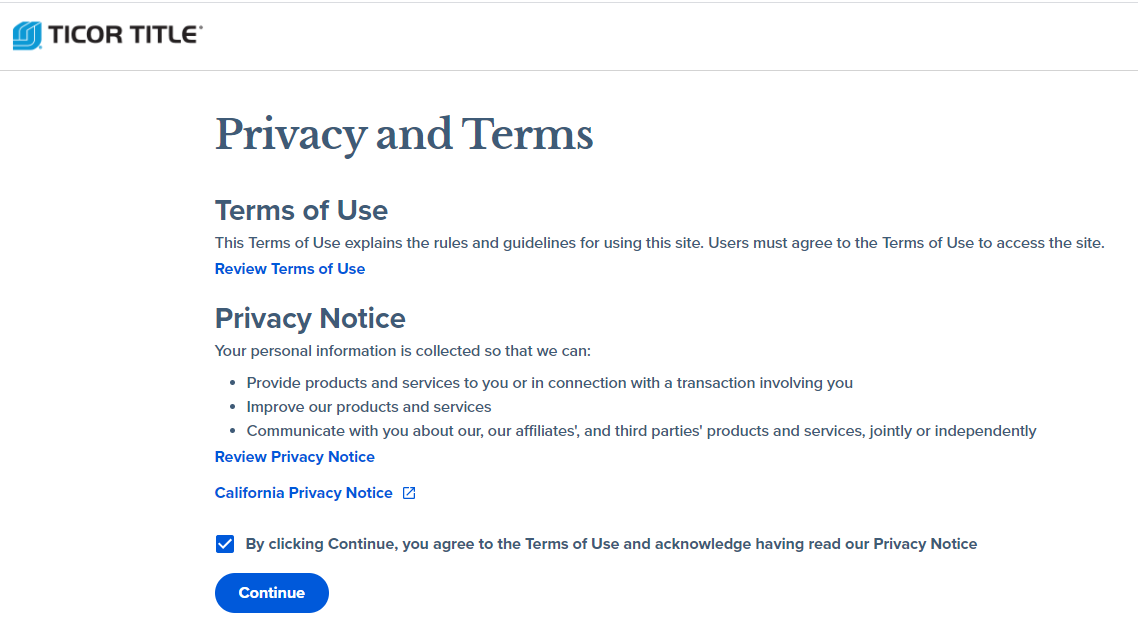Viewport: 1138px width, 627px height.
Task: Open the Review Privacy Notice link
Action: (295, 457)
